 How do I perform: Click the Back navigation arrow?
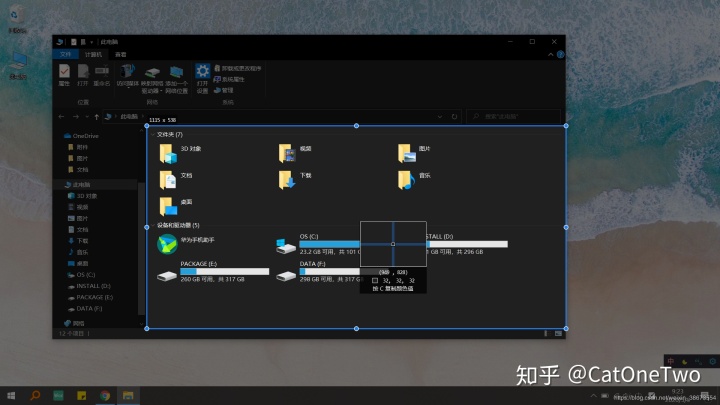[62, 117]
